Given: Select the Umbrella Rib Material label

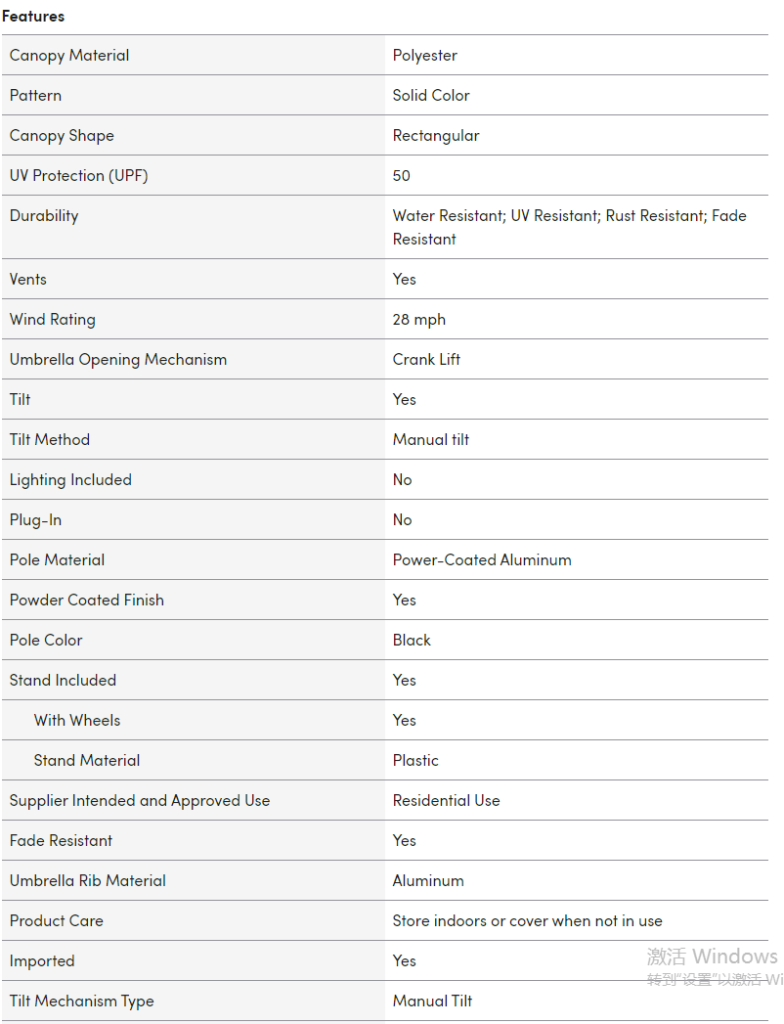Looking at the screenshot, I should click(88, 880).
